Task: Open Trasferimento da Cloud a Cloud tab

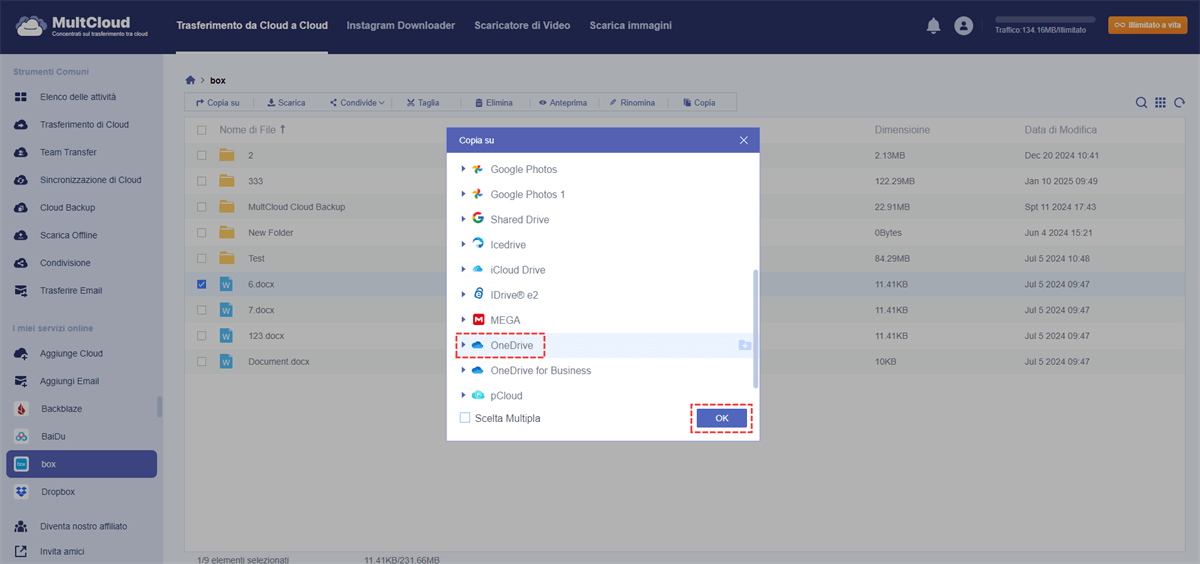Action: click(251, 25)
